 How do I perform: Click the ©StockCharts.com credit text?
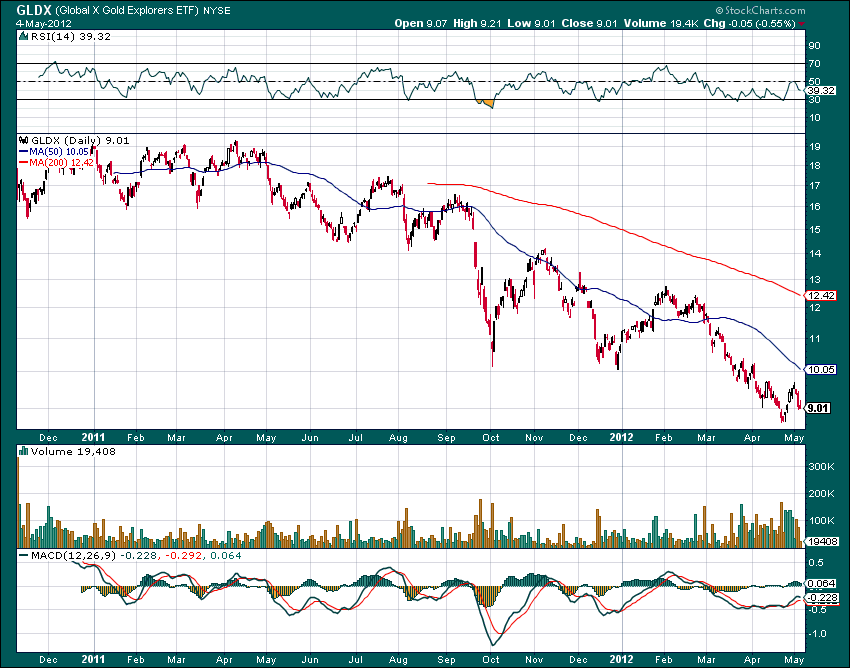tap(760, 10)
